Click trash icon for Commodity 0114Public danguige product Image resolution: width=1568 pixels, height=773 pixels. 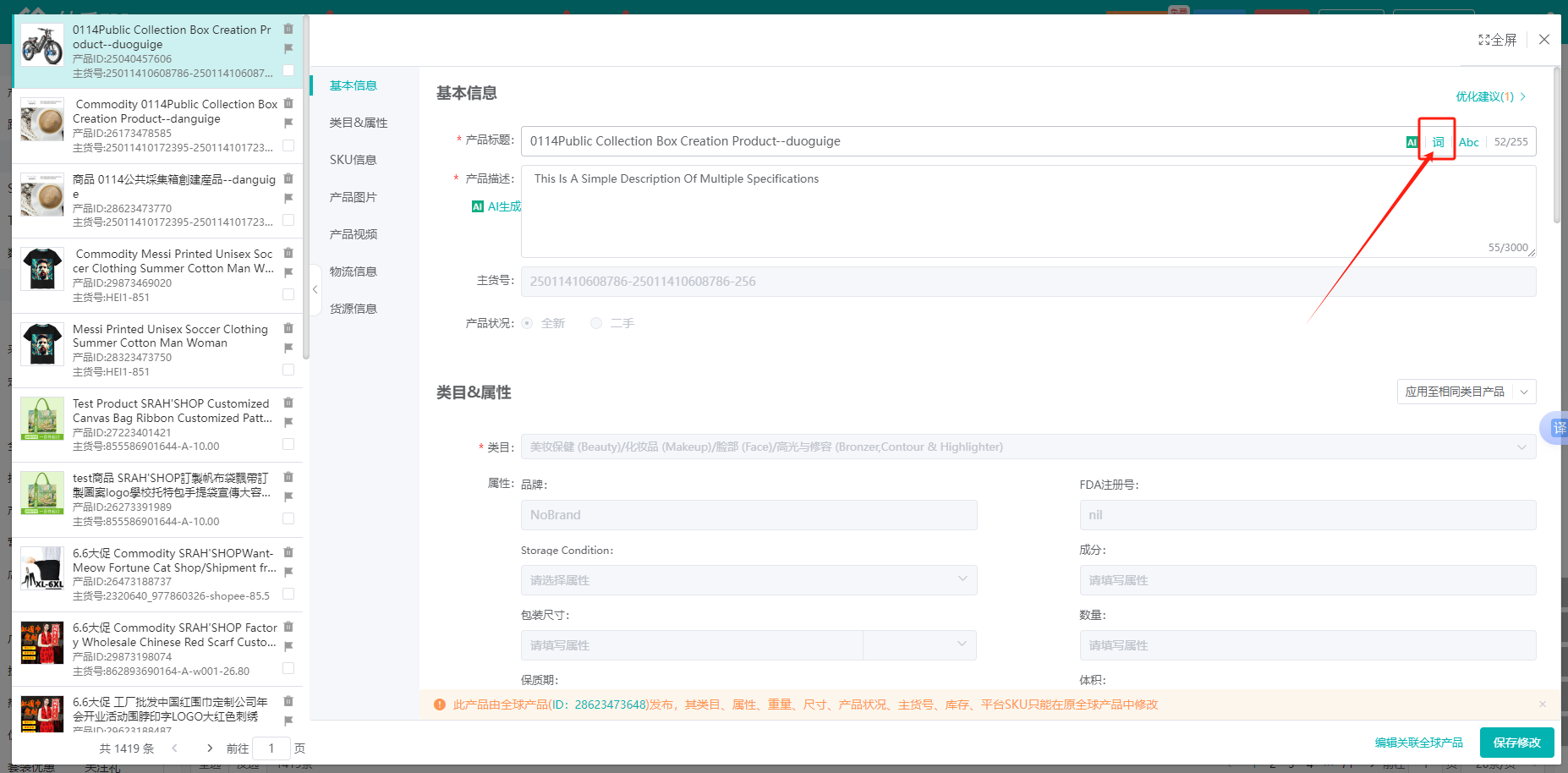(x=288, y=103)
